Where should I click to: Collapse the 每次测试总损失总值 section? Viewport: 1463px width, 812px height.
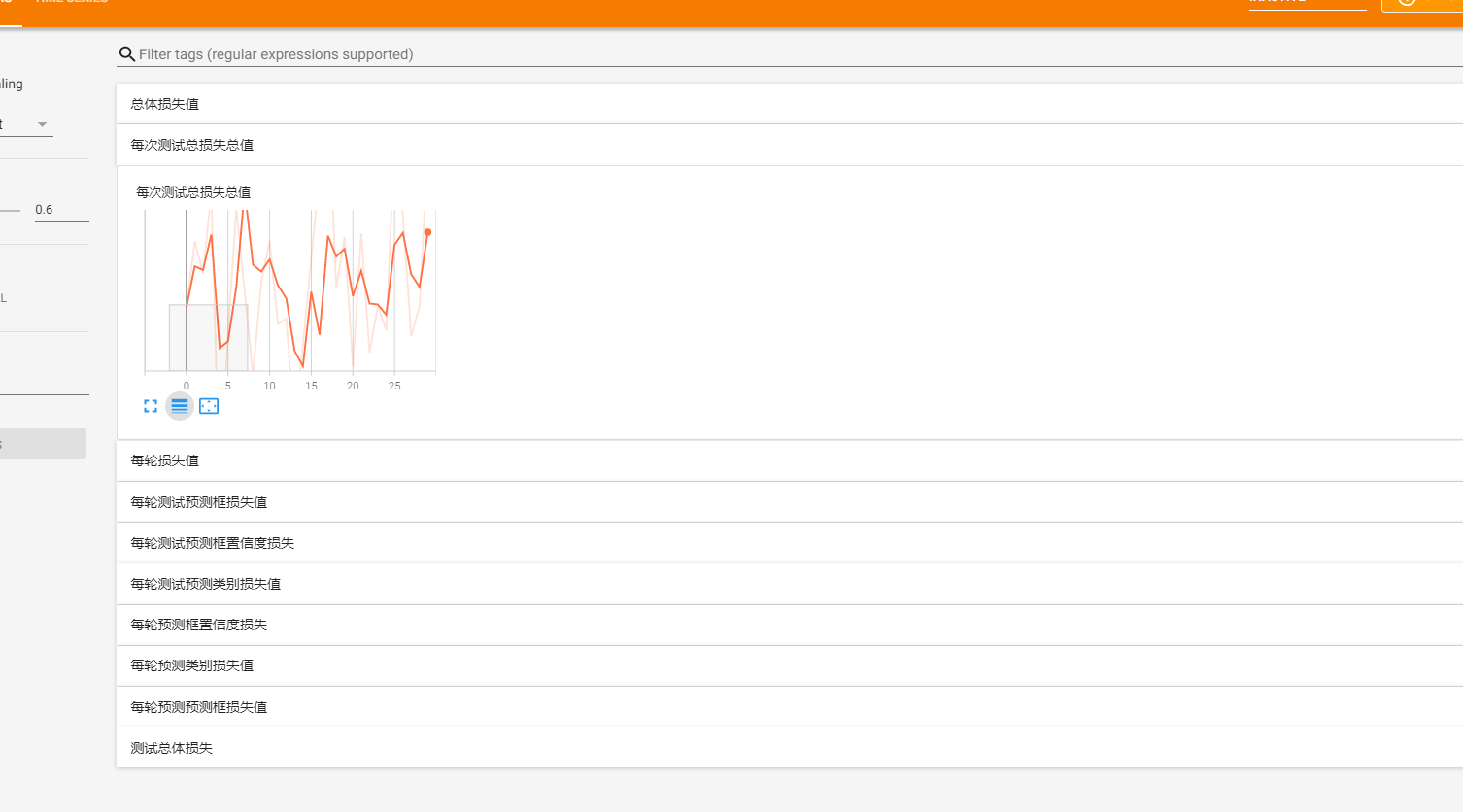point(790,145)
